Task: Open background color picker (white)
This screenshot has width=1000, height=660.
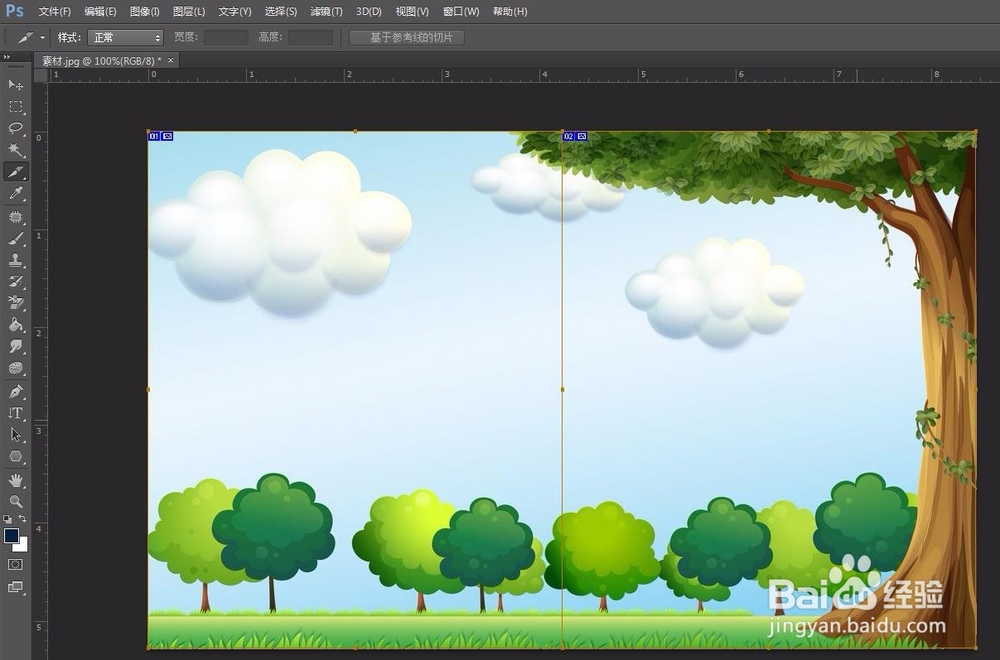Action: 22,546
